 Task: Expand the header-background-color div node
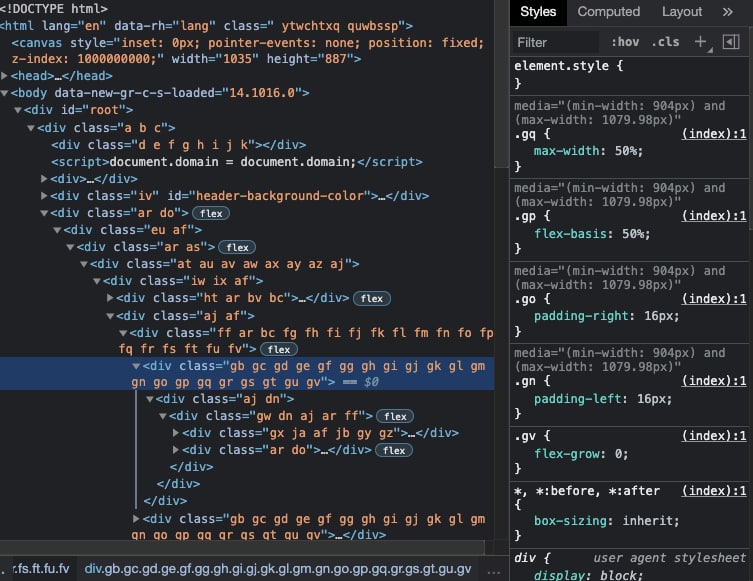click(44, 196)
